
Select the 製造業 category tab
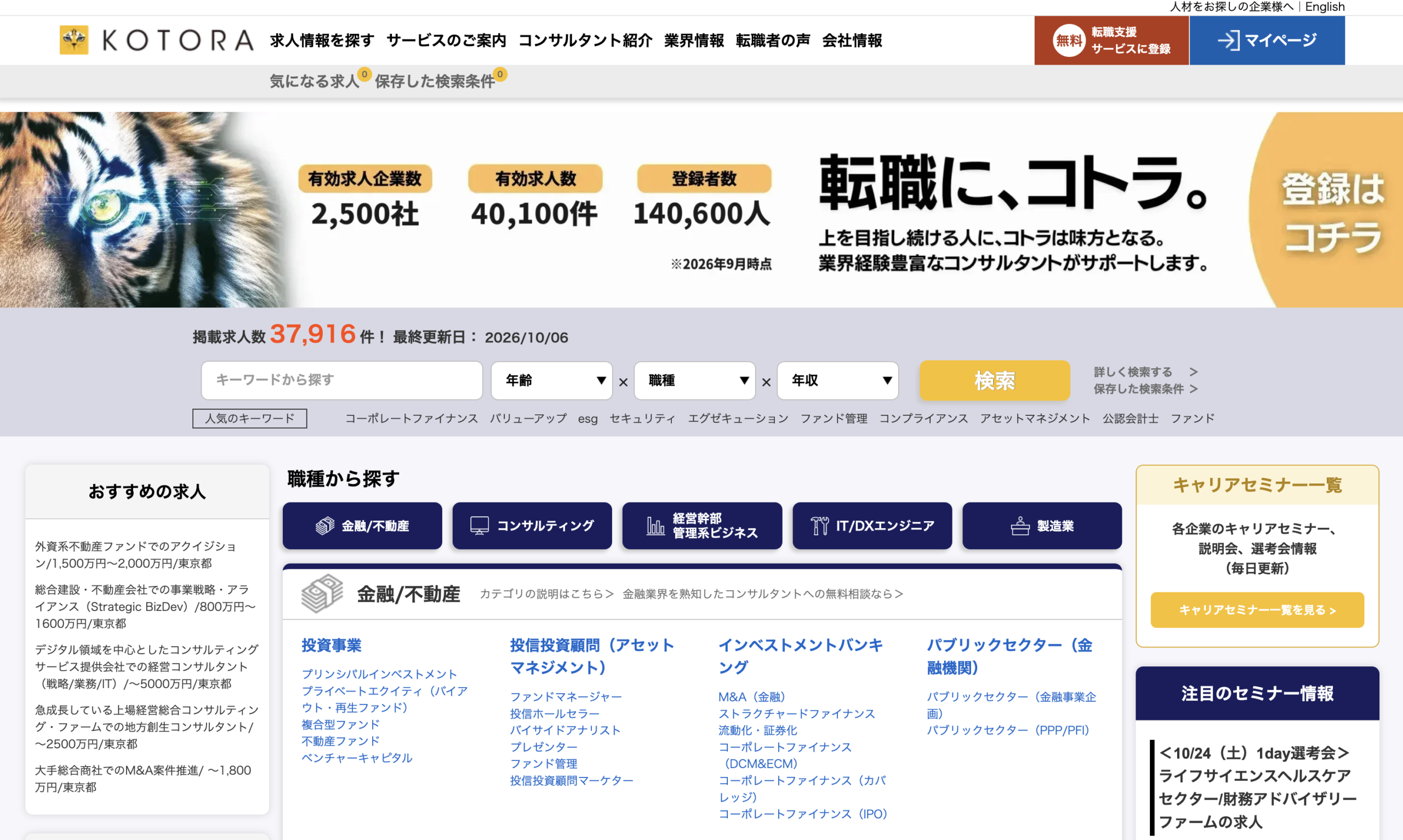[x=1042, y=526]
